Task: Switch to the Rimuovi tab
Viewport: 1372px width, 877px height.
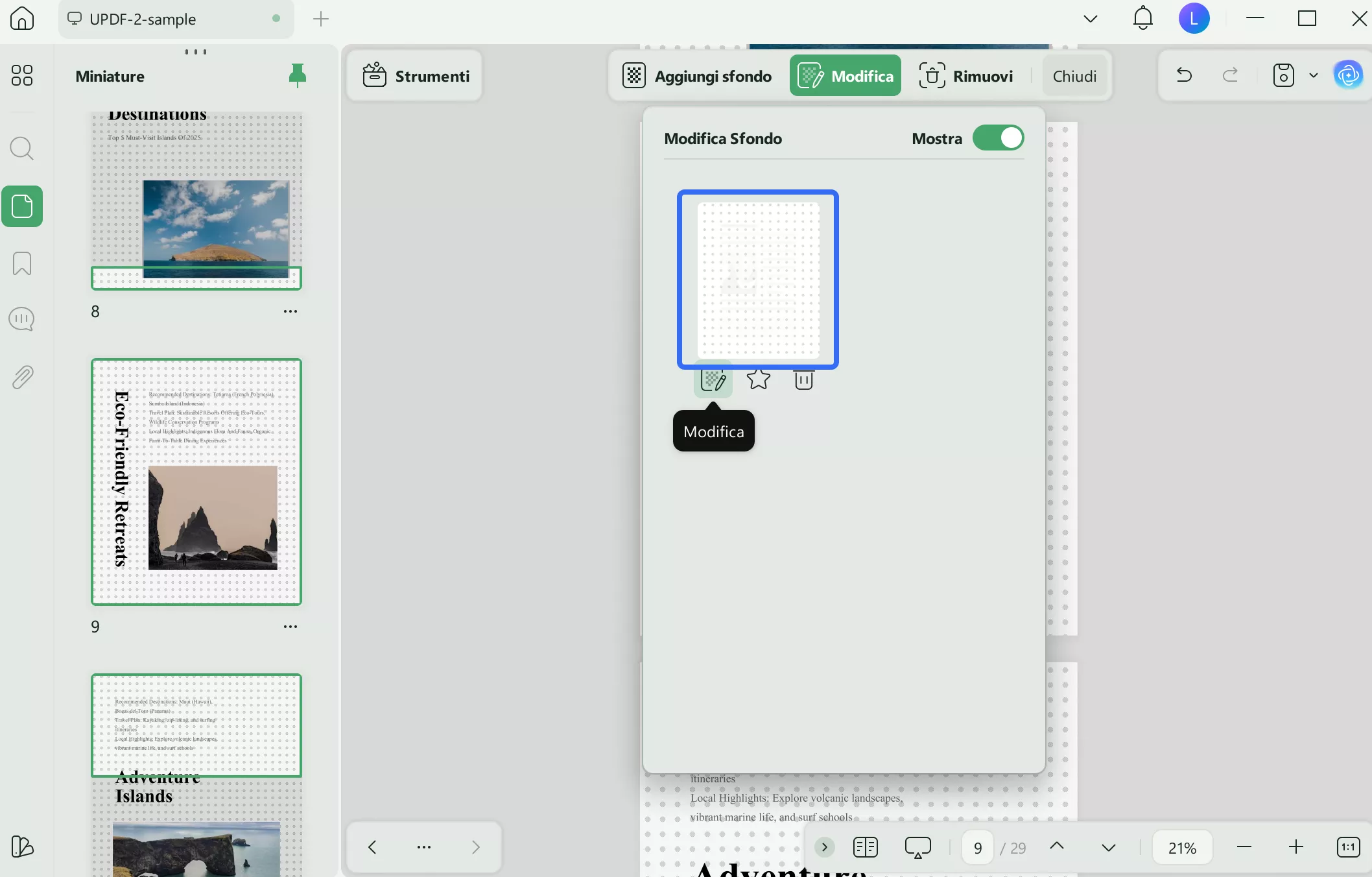Action: [x=966, y=76]
